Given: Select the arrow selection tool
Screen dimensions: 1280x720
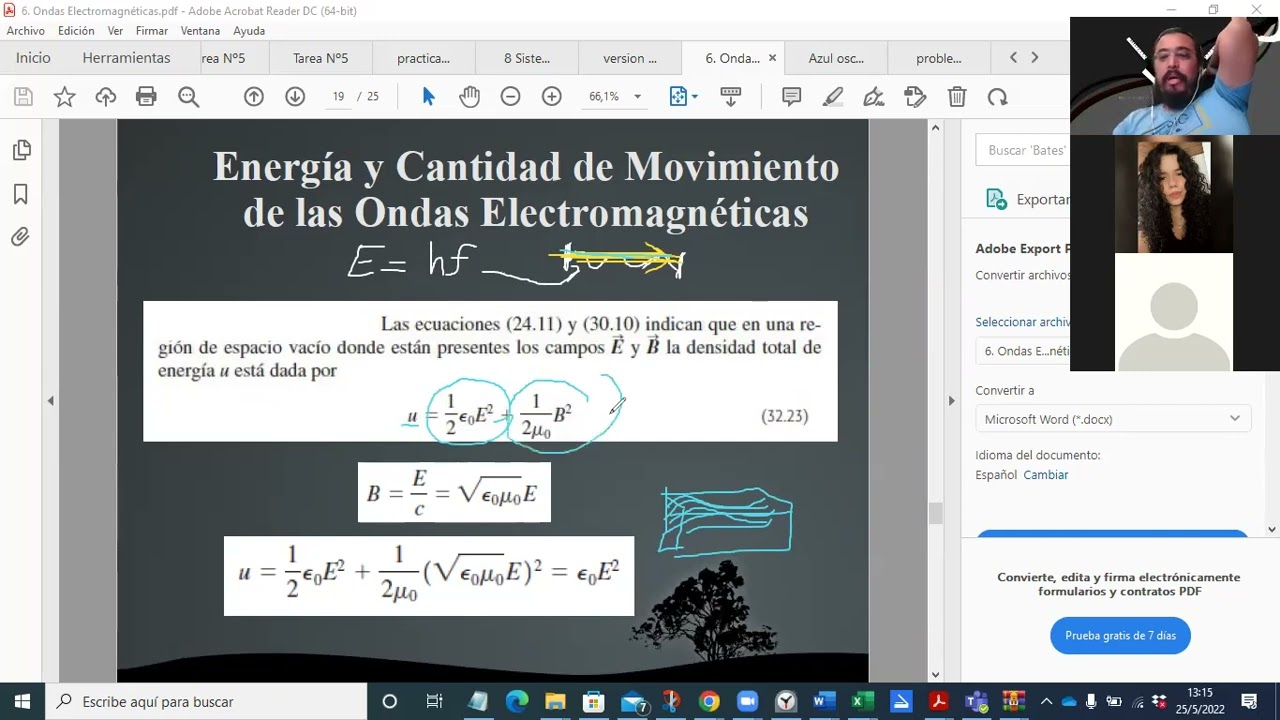Looking at the screenshot, I should pos(429,97).
